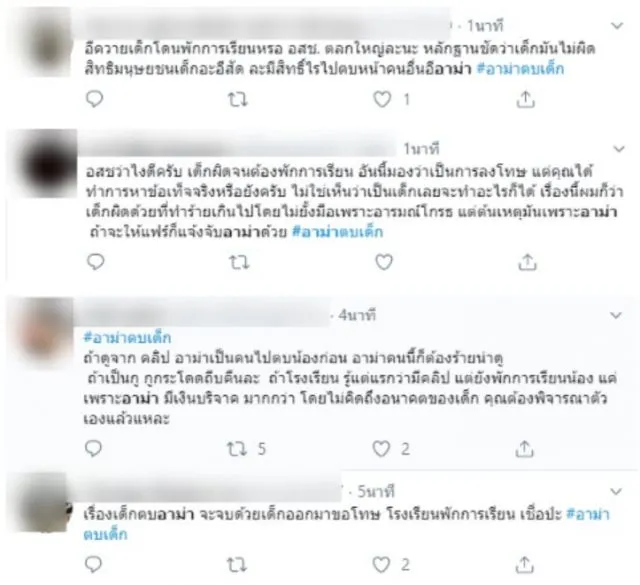This screenshot has width=640, height=585.
Task: Share the third tweet posted 4 minutes ago
Action: [x=524, y=449]
